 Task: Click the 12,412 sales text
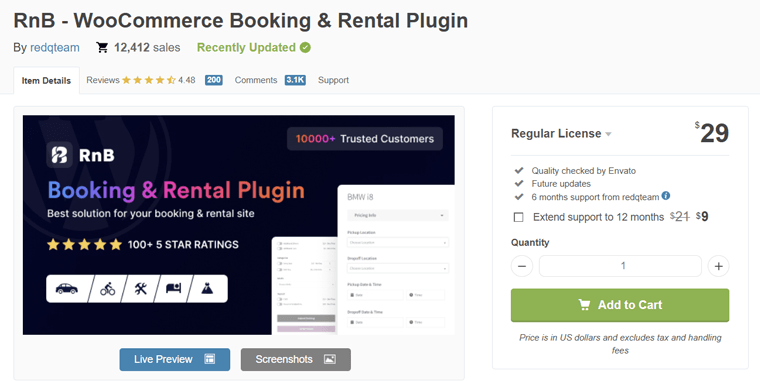tap(147, 48)
